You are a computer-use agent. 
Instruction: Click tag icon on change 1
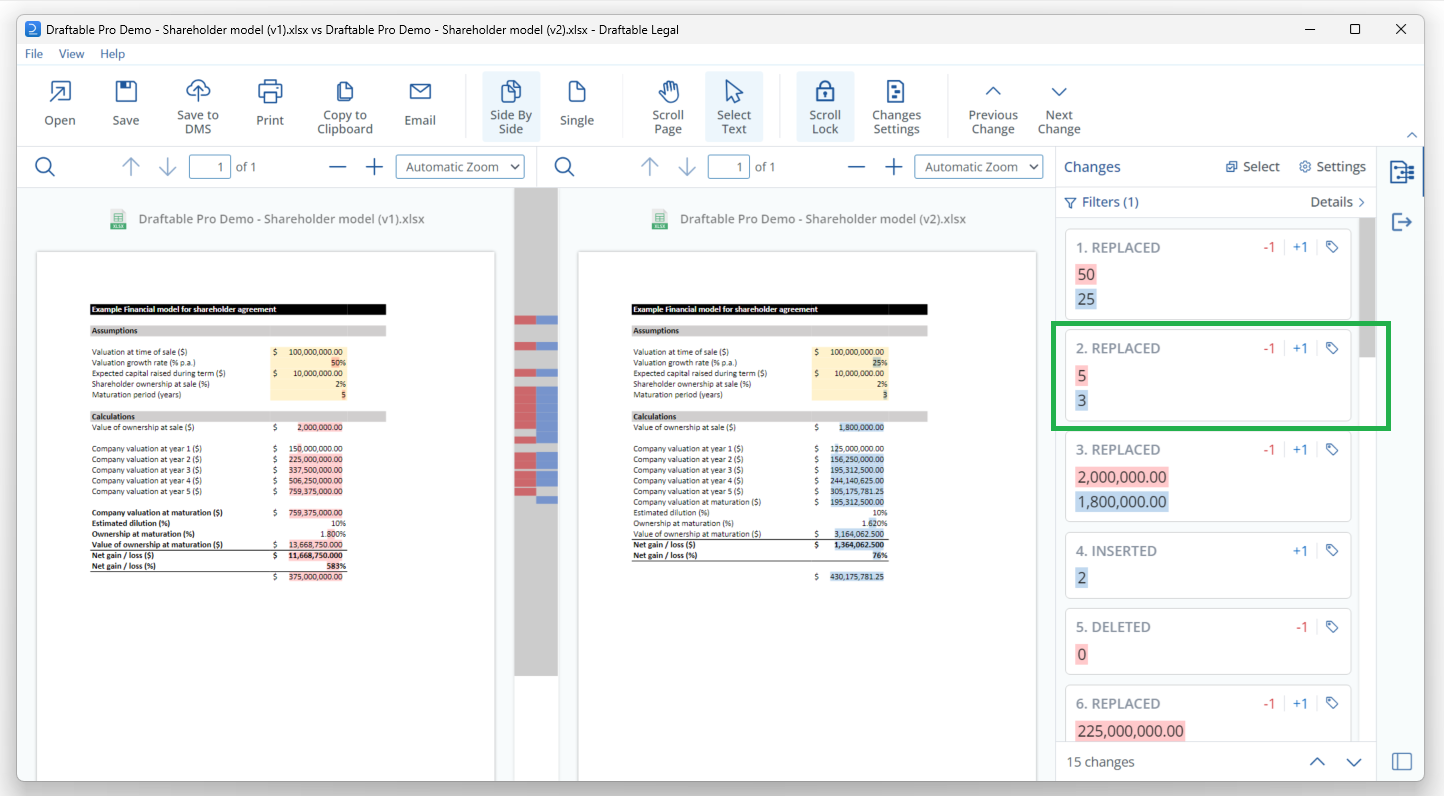(x=1331, y=247)
